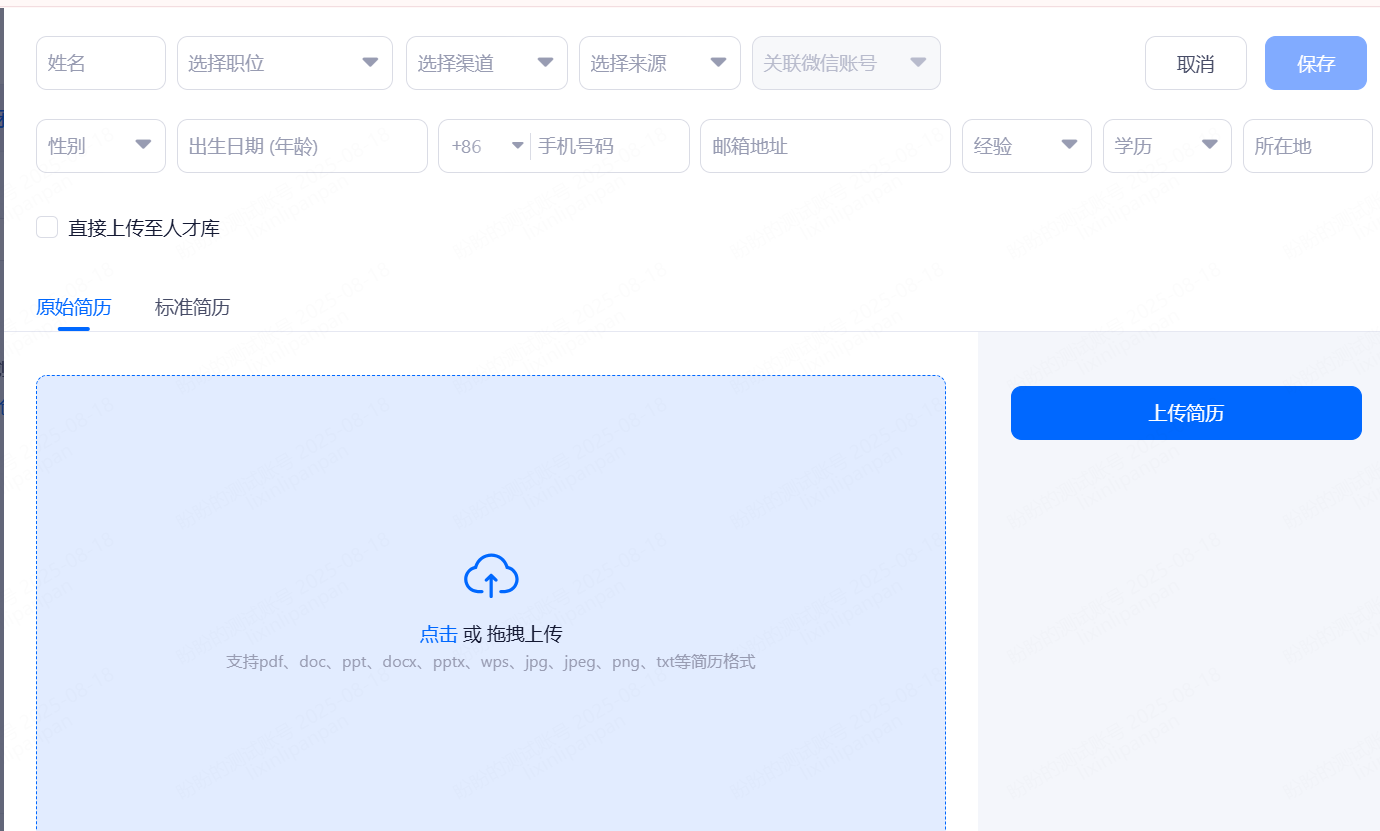
Task: Open the 学历 dropdown
Action: (1166, 146)
